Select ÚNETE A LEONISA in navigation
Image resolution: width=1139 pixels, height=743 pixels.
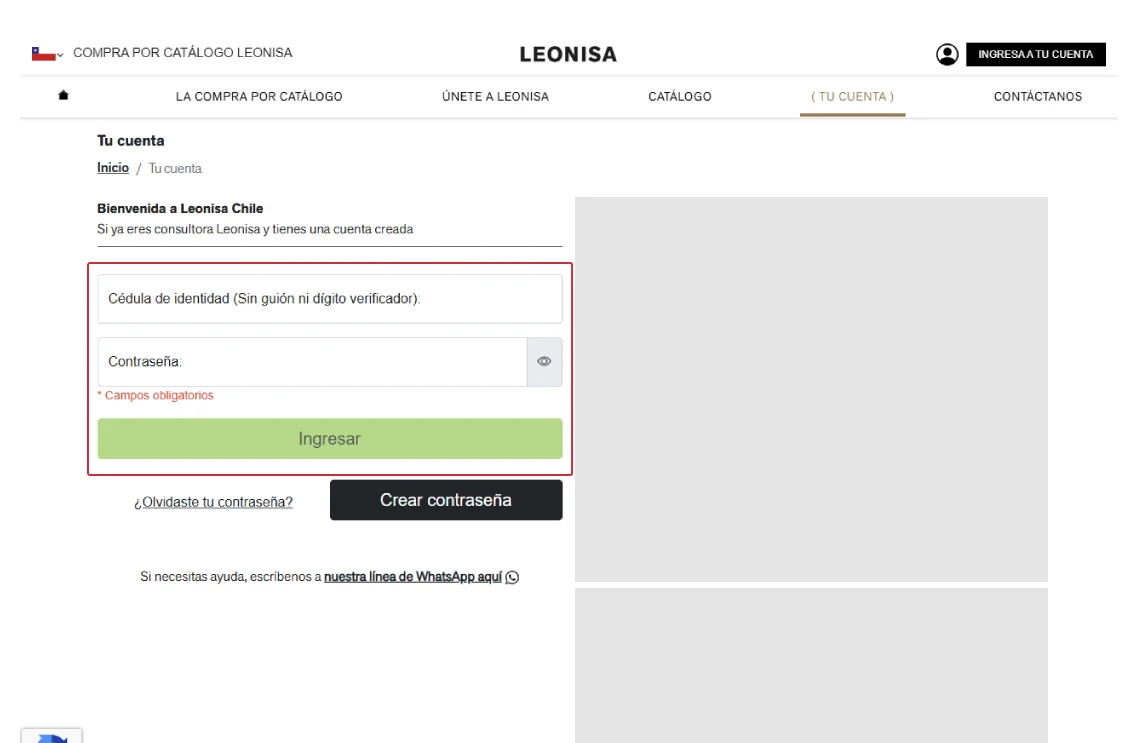[495, 97]
